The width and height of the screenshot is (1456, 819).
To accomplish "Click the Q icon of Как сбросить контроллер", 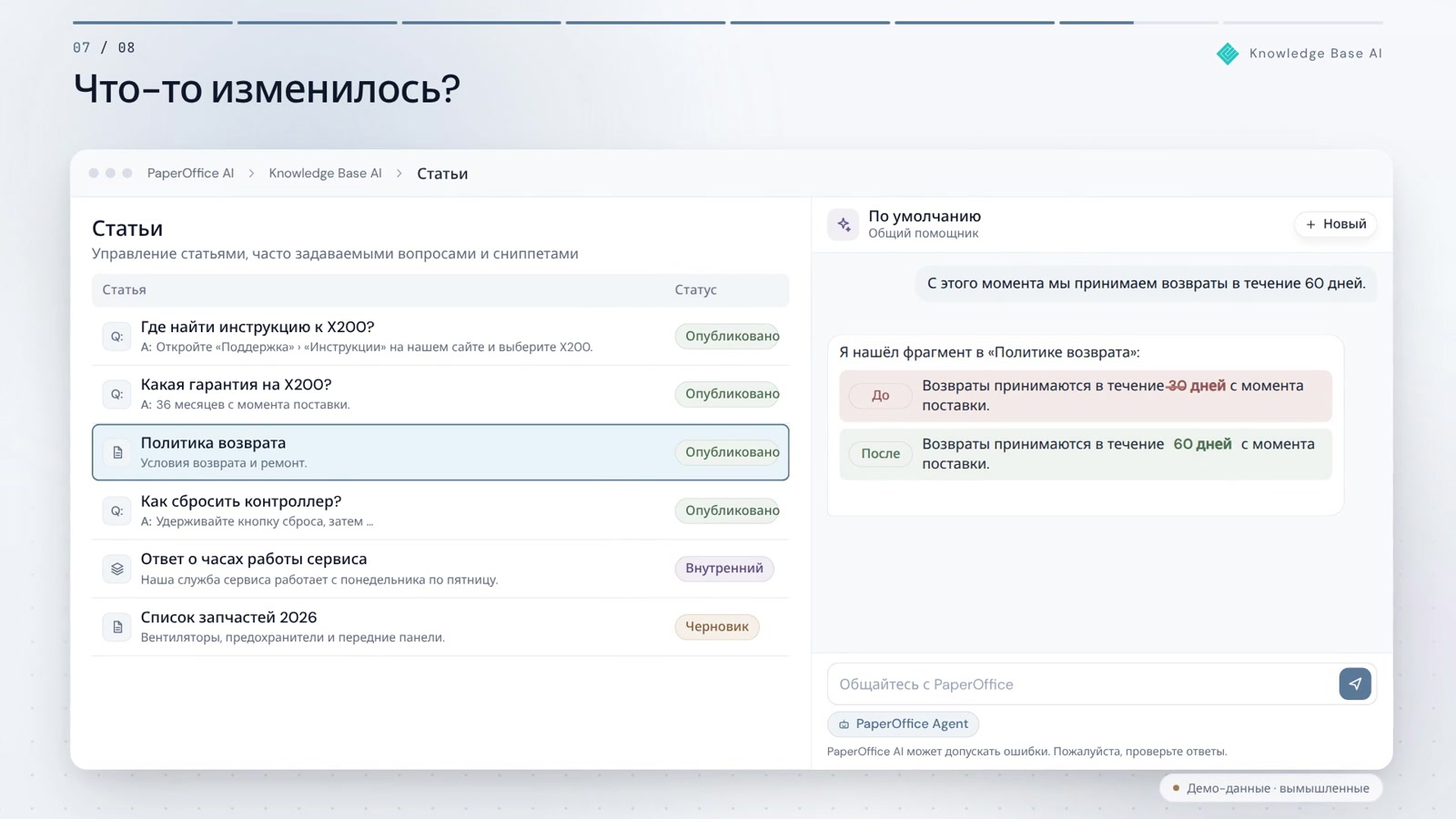I will (116, 511).
